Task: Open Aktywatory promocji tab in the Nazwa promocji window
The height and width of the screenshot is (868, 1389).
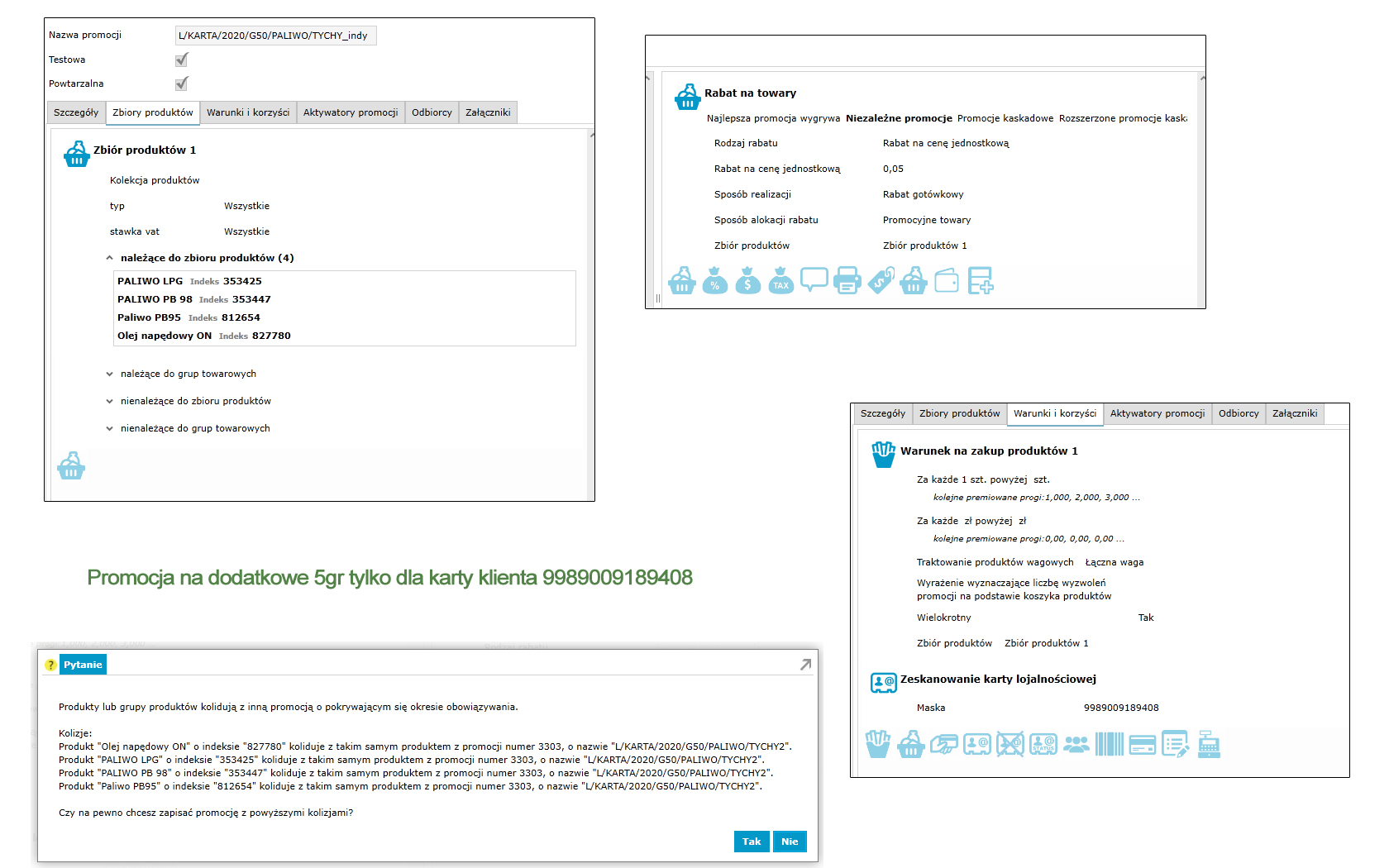Action: coord(351,112)
